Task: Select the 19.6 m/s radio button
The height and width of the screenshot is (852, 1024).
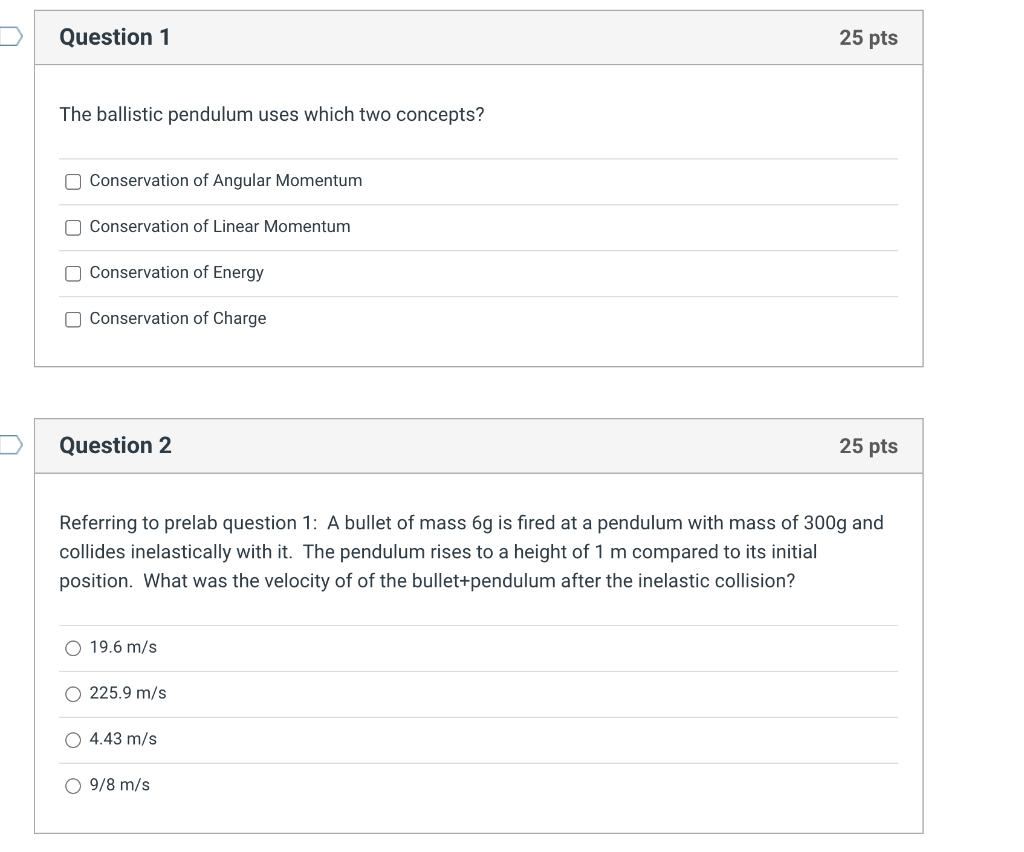Action: pyautogui.click(x=73, y=648)
